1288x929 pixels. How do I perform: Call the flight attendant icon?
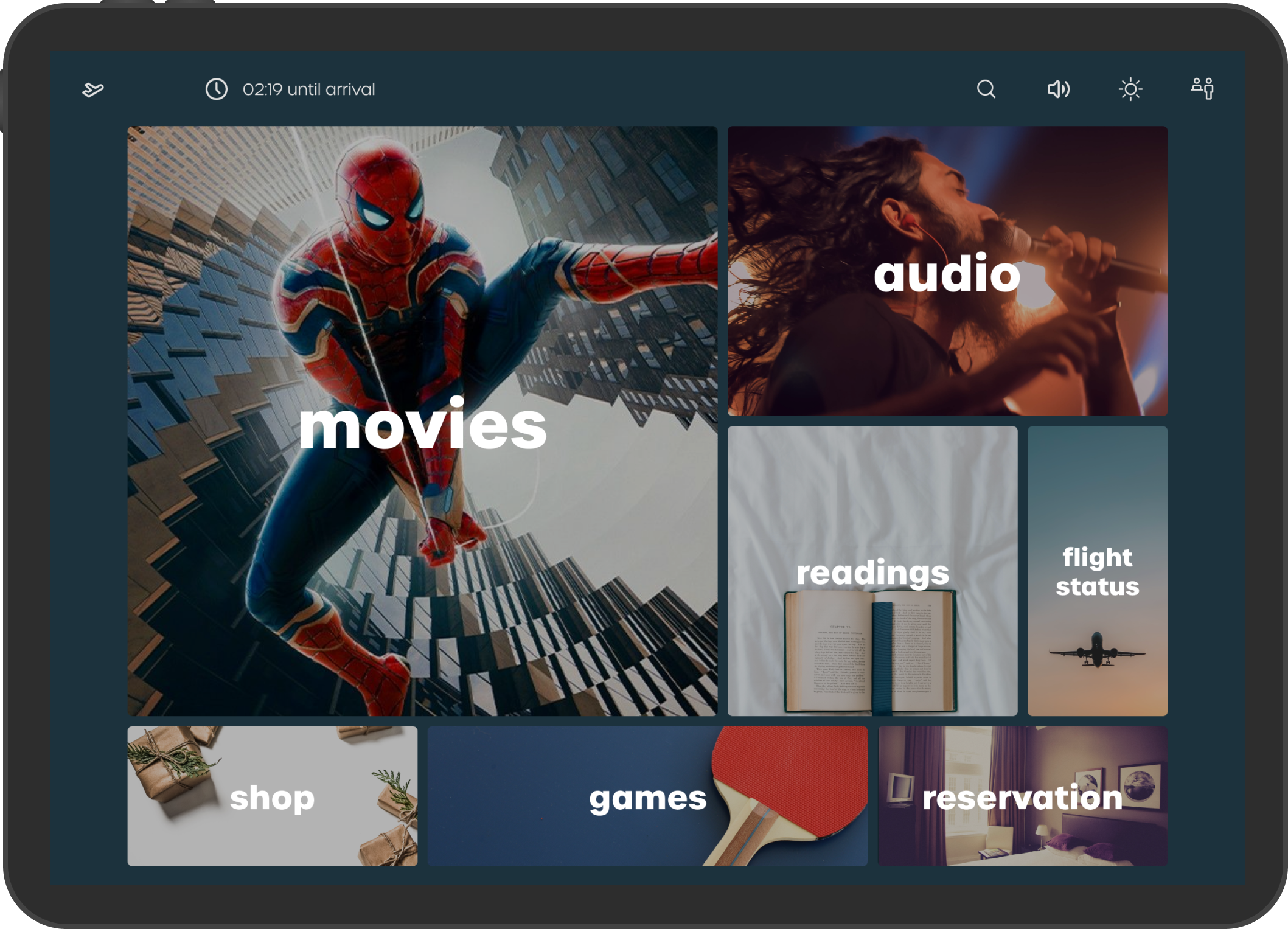pos(1203,88)
